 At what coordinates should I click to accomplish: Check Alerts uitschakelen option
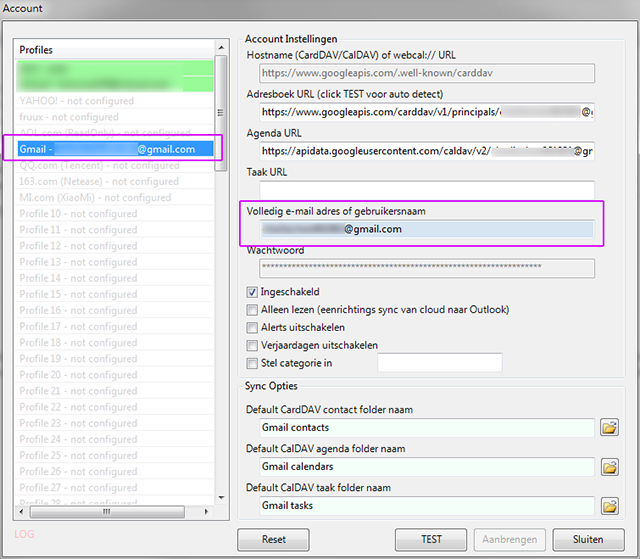(x=252, y=328)
